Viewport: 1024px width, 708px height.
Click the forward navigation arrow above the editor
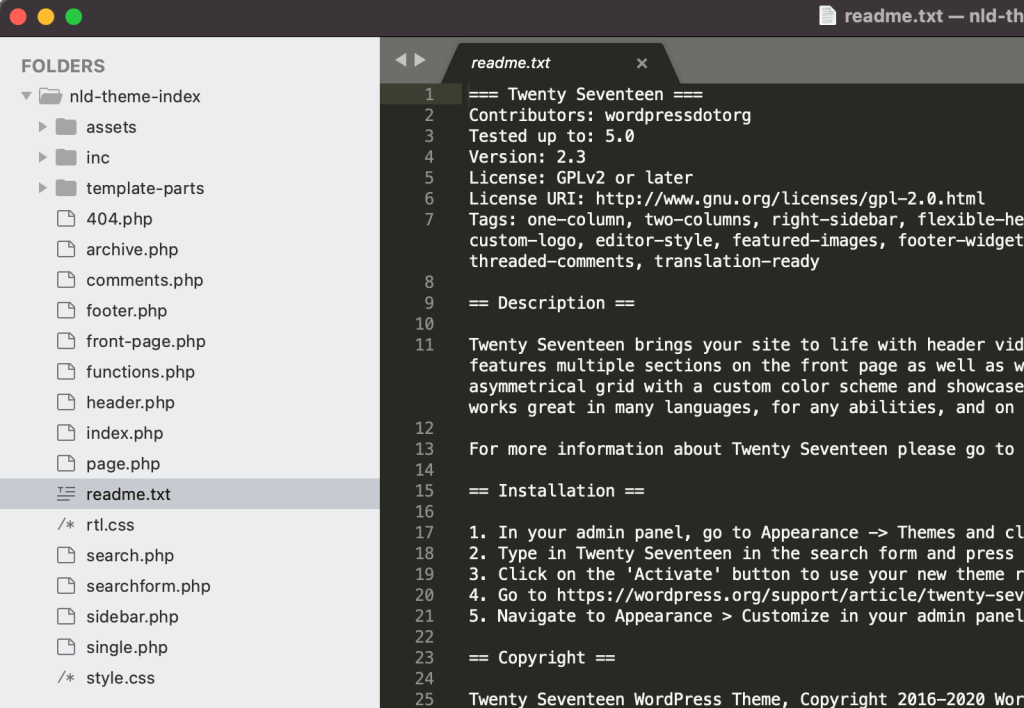click(419, 59)
